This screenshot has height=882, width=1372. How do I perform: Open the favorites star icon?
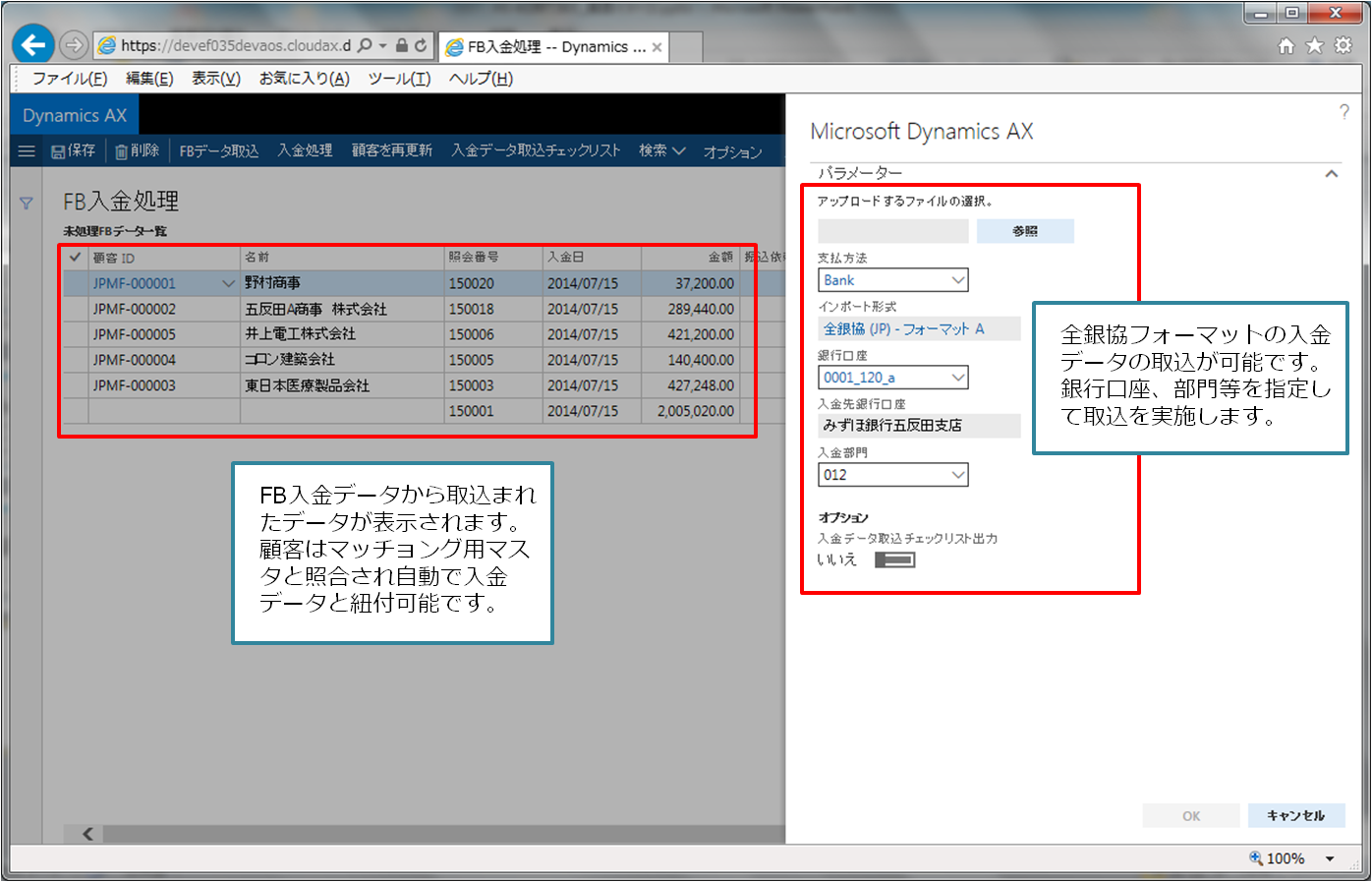pos(1314,46)
